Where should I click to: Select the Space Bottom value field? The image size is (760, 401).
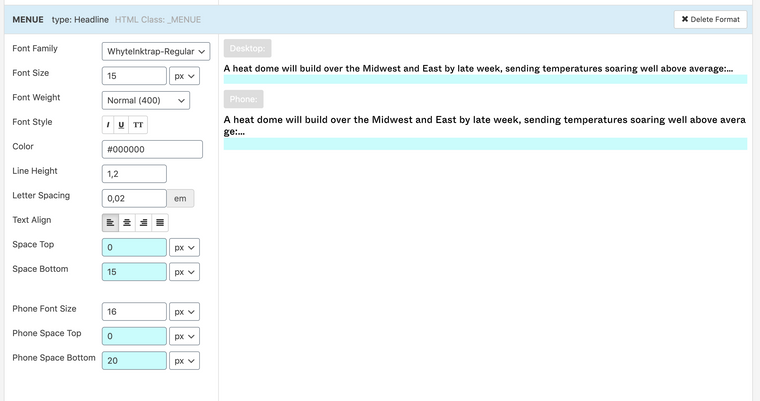click(134, 271)
